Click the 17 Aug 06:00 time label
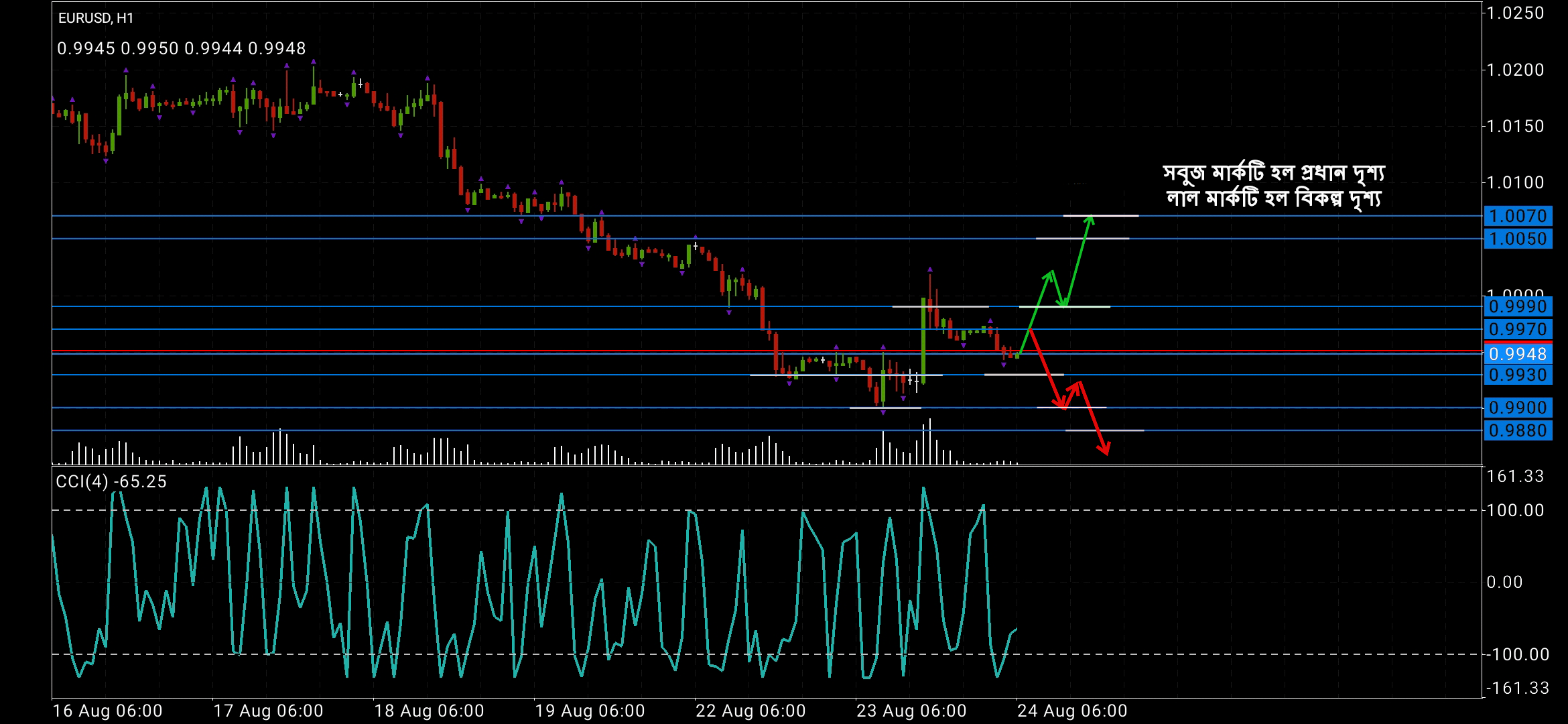 (x=268, y=711)
